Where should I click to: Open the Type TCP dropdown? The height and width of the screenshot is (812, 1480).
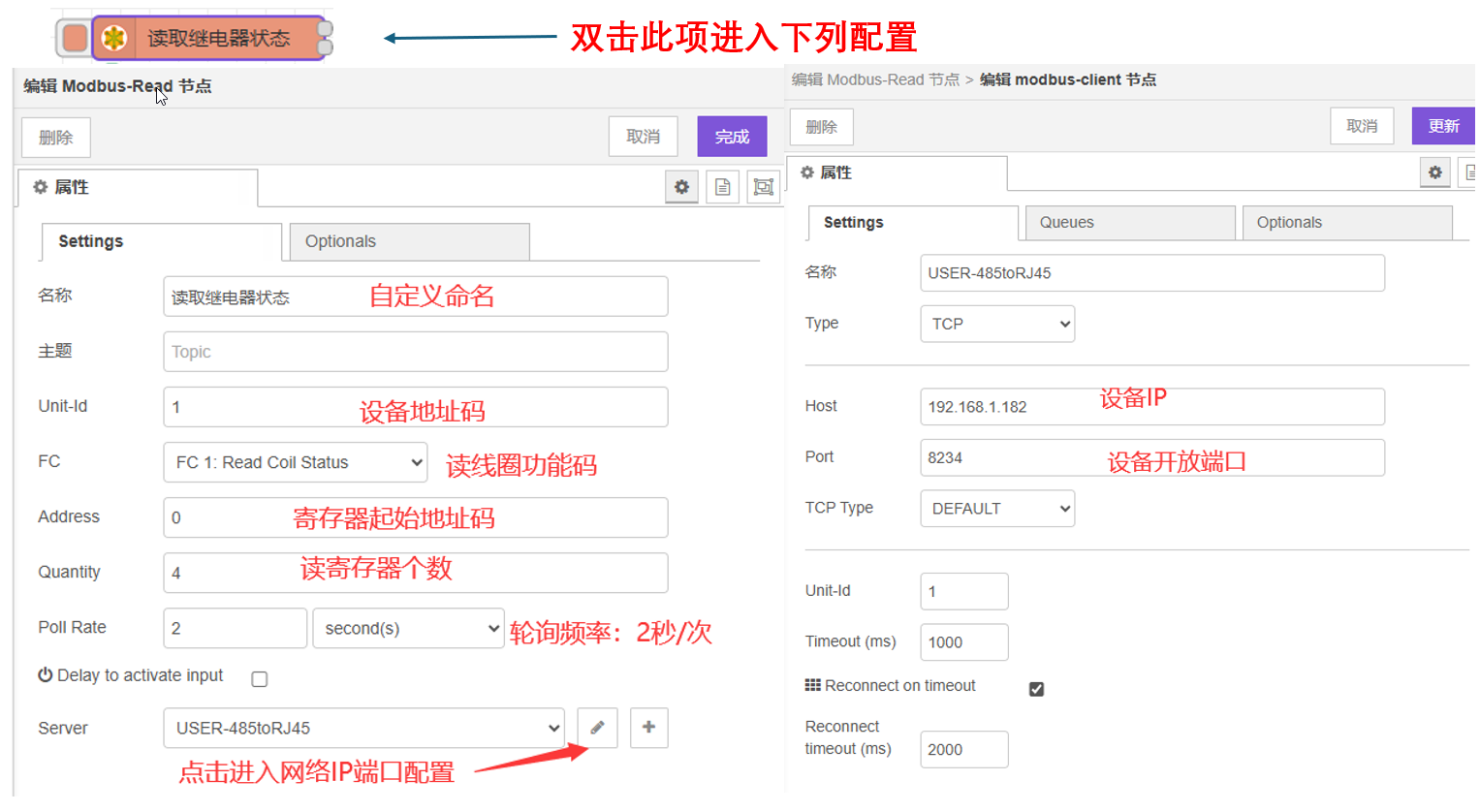pyautogui.click(x=997, y=325)
